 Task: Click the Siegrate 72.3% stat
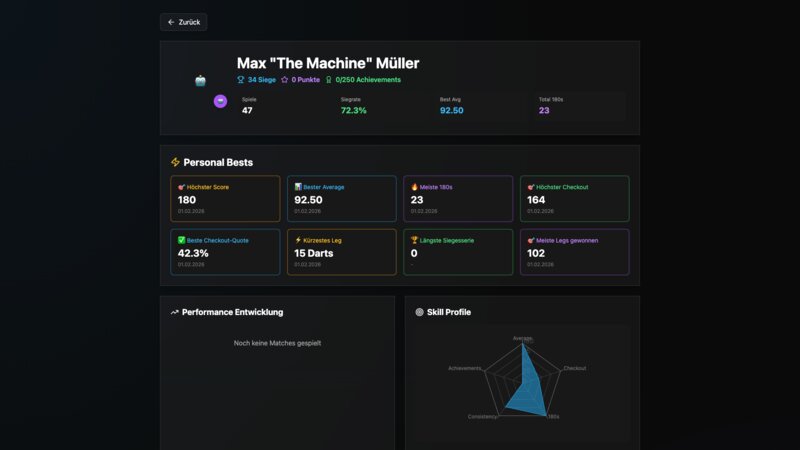click(x=354, y=106)
